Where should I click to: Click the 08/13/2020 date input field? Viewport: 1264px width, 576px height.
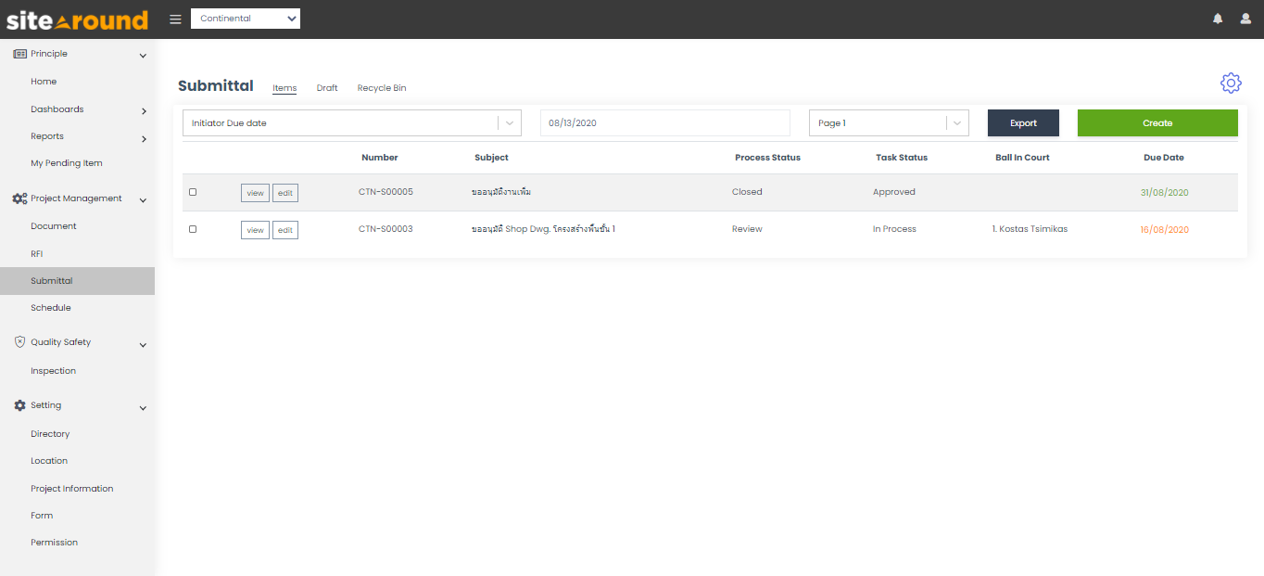pos(664,123)
